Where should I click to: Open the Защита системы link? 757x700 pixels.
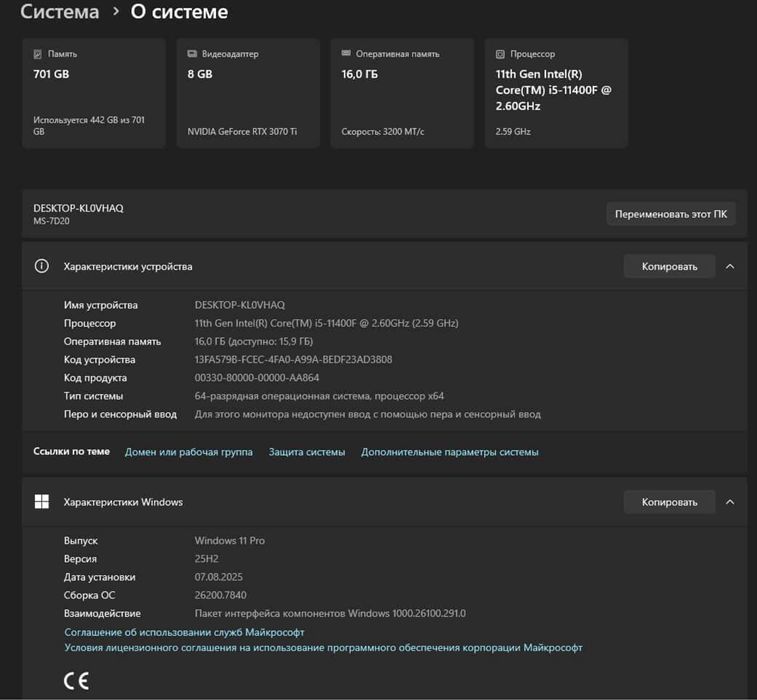(x=307, y=452)
